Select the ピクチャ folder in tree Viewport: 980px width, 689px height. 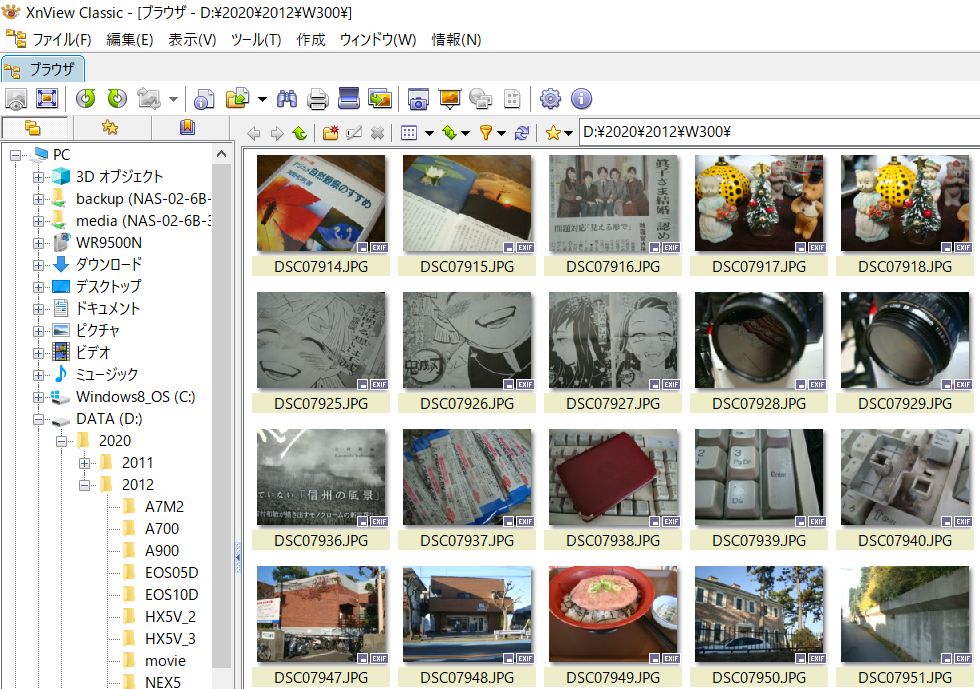point(98,331)
